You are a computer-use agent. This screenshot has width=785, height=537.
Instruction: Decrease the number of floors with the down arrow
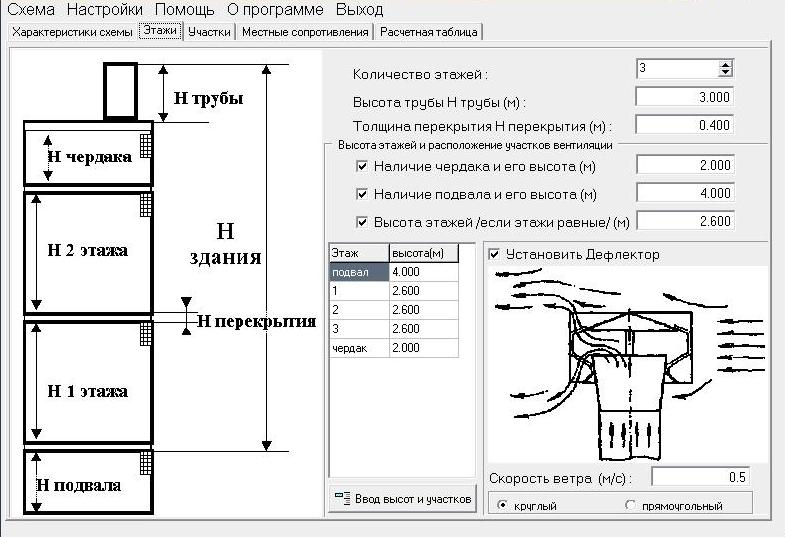pyautogui.click(x=725, y=73)
